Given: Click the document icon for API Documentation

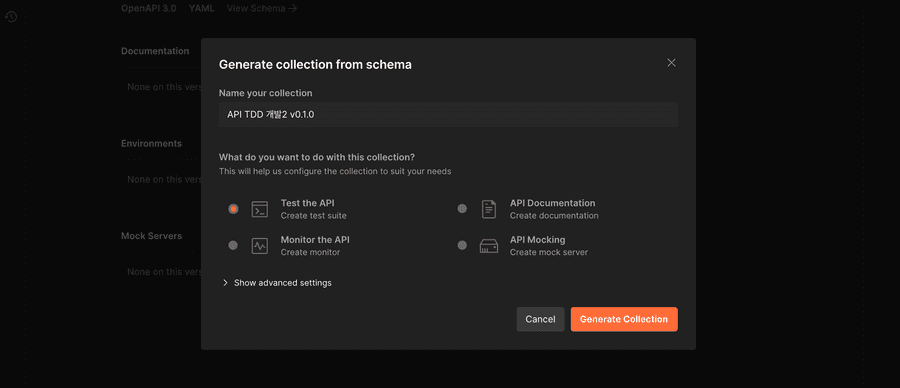Looking at the screenshot, I should coord(488,209).
